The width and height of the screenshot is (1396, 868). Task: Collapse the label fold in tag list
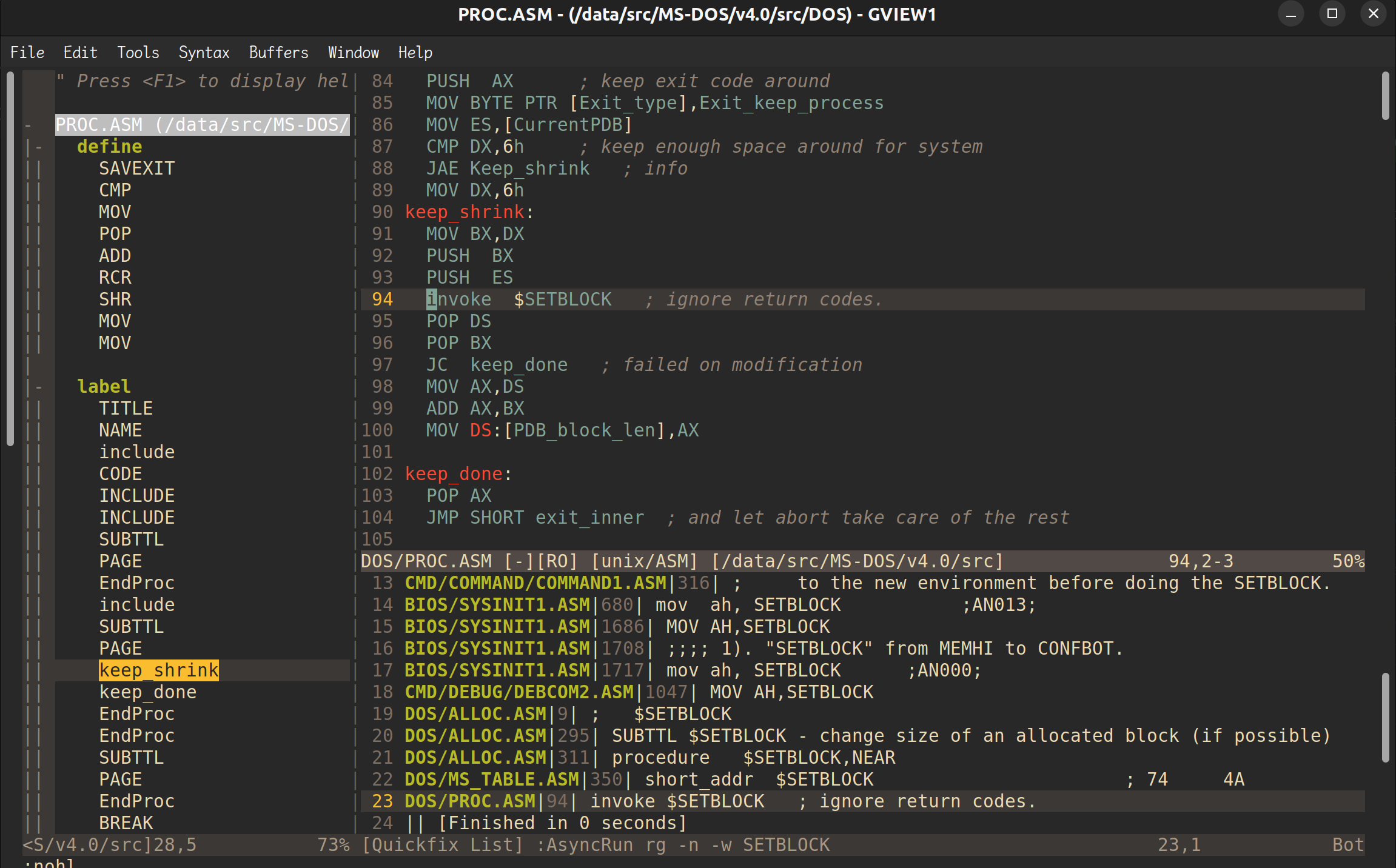(39, 387)
